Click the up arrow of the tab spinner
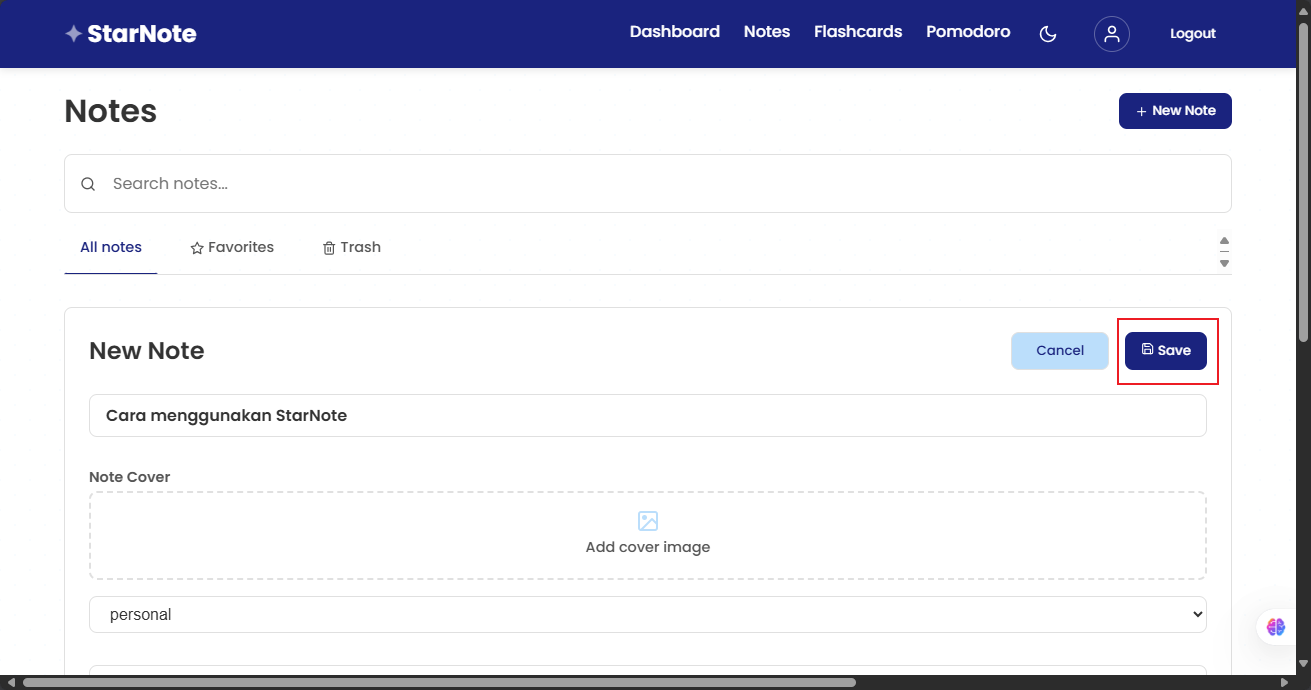Image resolution: width=1311 pixels, height=690 pixels. tap(1224, 240)
